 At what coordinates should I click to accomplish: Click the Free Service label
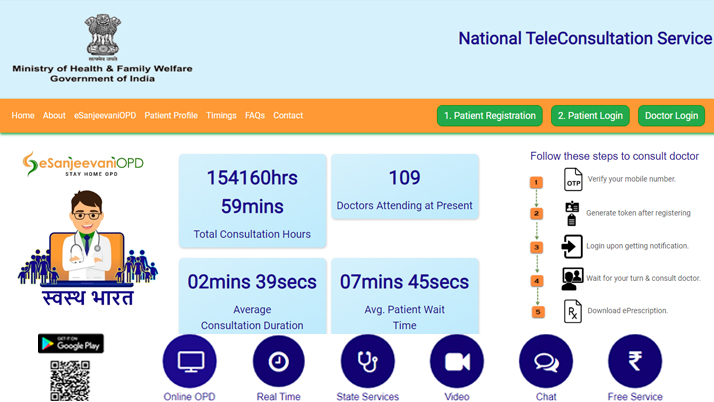[x=635, y=397]
